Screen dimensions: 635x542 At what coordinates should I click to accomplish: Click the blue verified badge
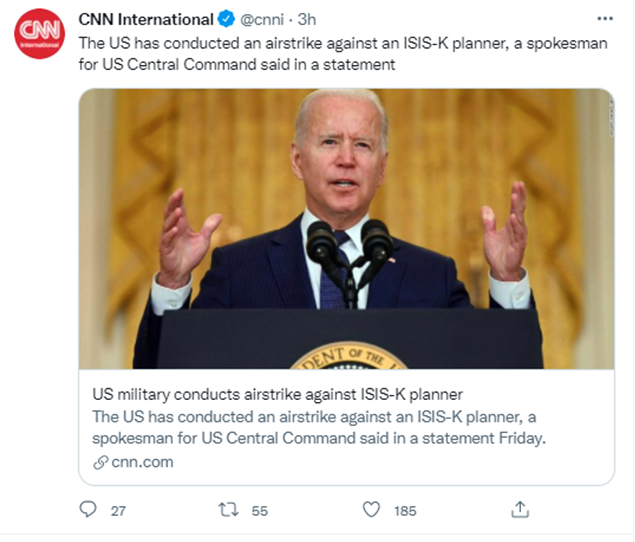pos(226,19)
